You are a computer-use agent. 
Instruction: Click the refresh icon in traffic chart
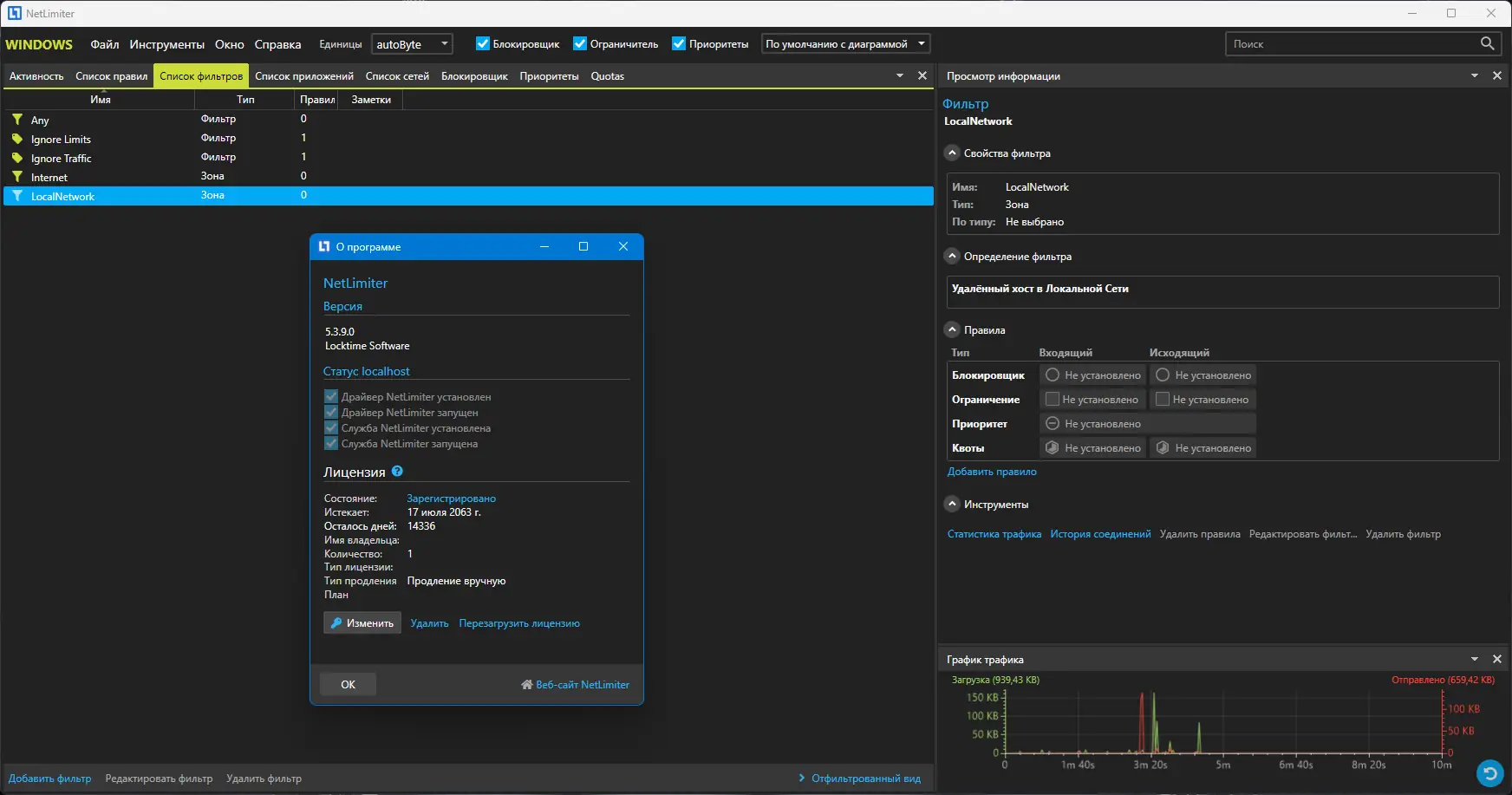1489,772
